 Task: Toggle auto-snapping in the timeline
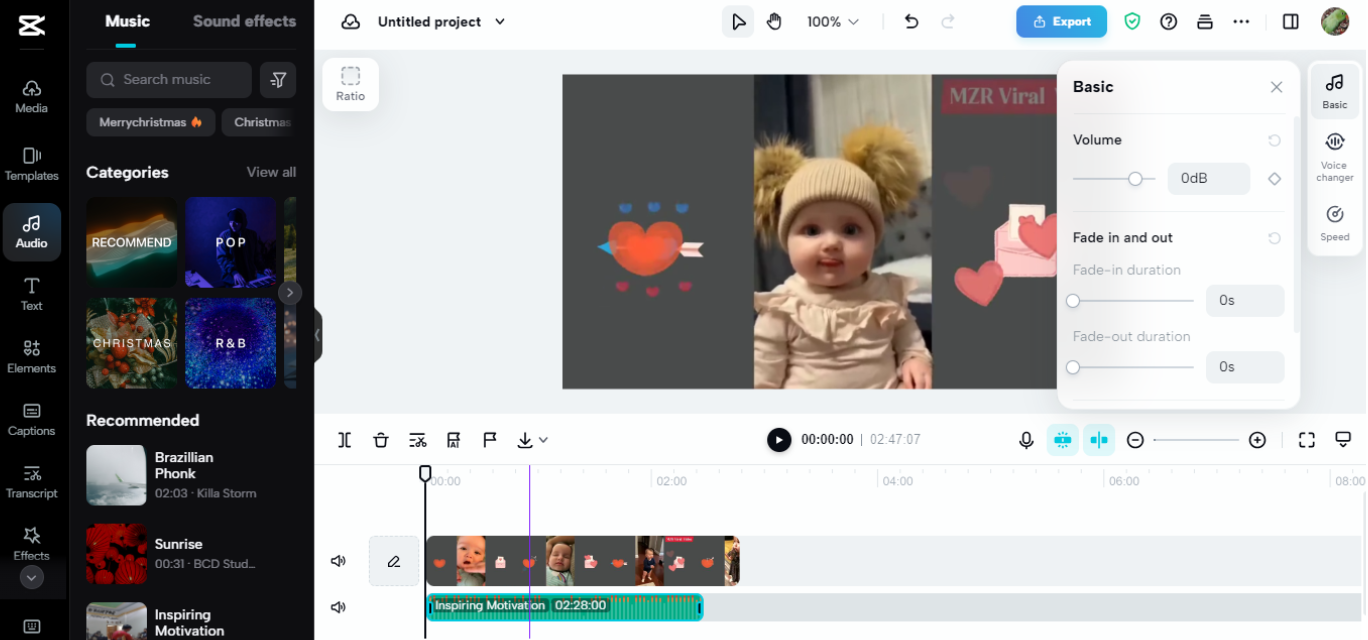coord(1098,439)
